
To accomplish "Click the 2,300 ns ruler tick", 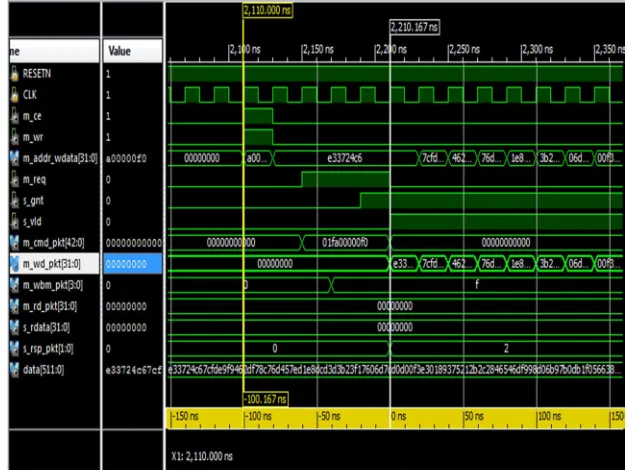I will [x=537, y=50].
